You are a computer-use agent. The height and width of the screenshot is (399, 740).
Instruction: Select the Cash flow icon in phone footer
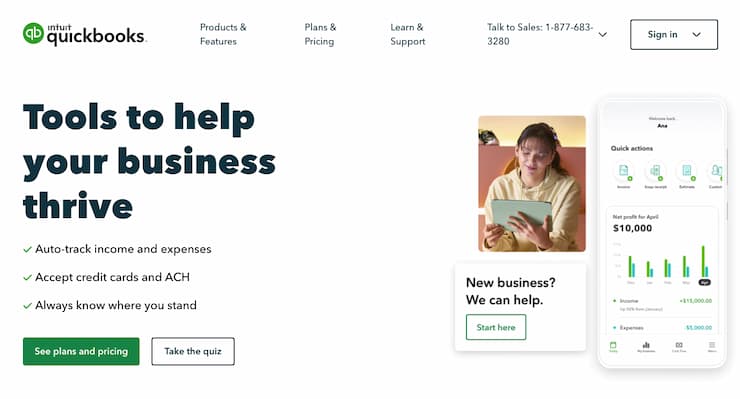679,347
